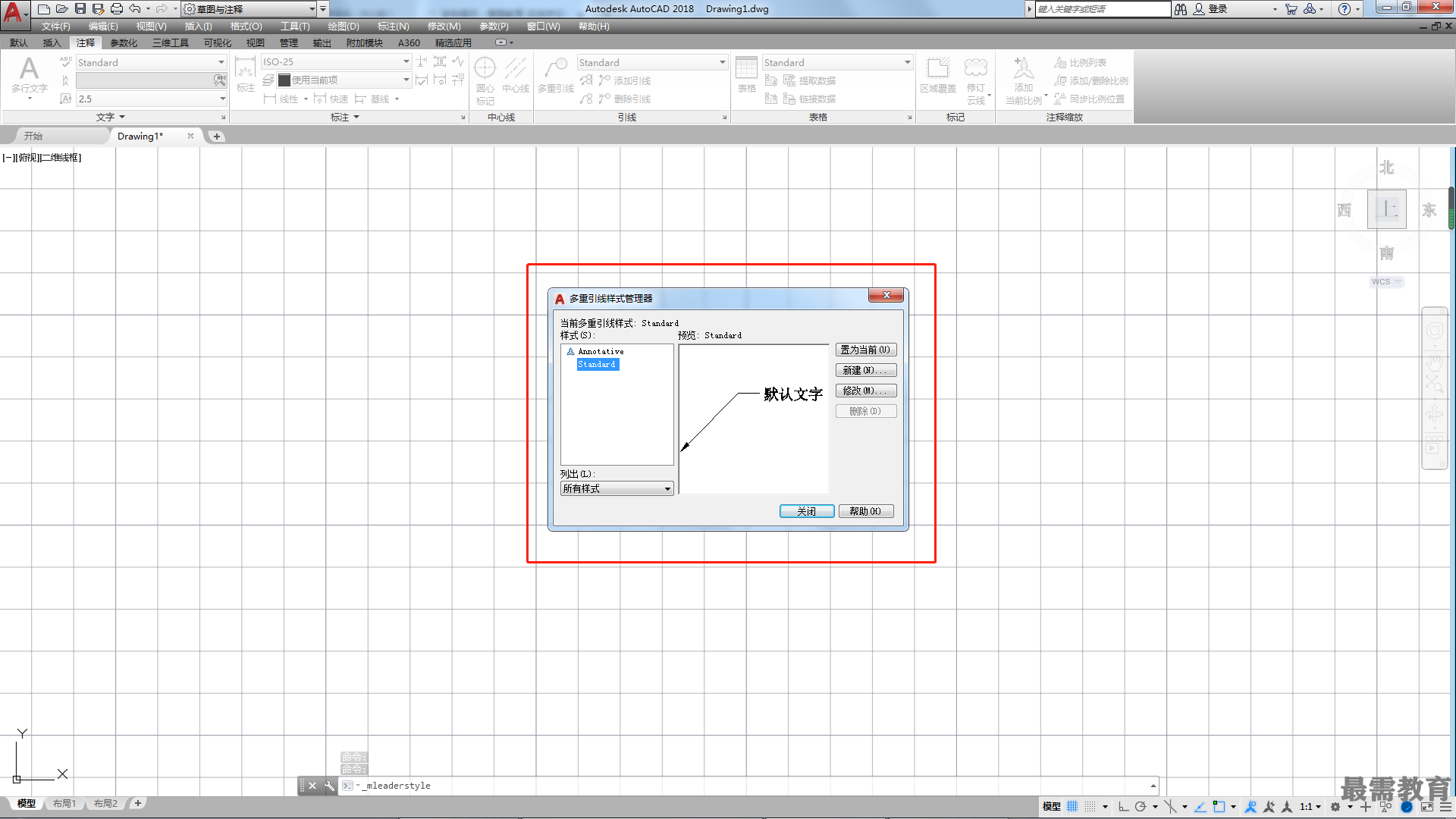Toggle isometric drafting in status bar
1456x819 pixels.
pyautogui.click(x=1171, y=807)
